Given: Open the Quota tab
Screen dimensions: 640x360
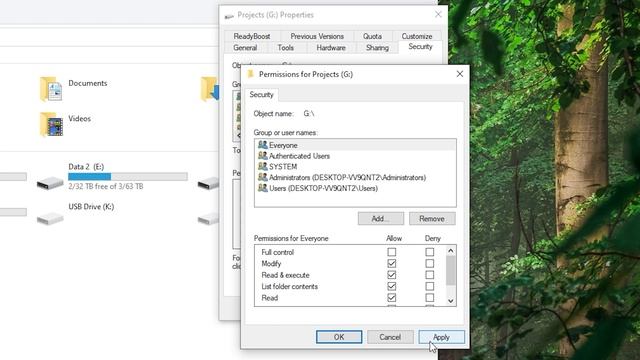Looking at the screenshot, I should coord(372,36).
